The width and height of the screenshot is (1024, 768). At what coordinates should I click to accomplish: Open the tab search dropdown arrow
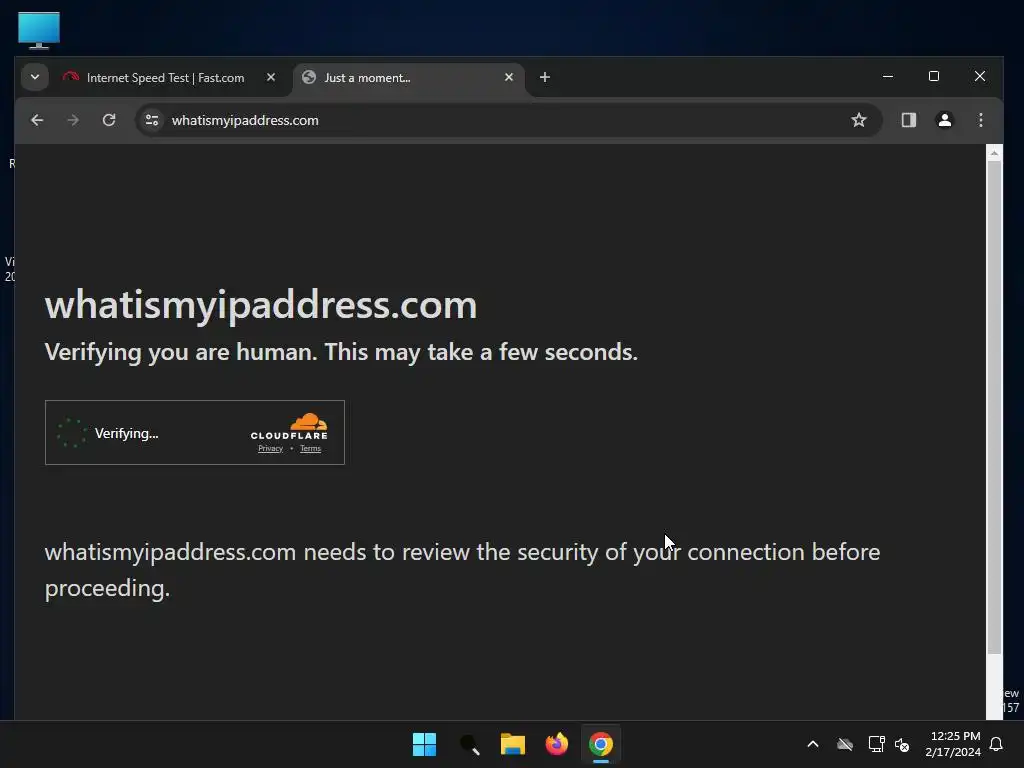tap(35, 77)
